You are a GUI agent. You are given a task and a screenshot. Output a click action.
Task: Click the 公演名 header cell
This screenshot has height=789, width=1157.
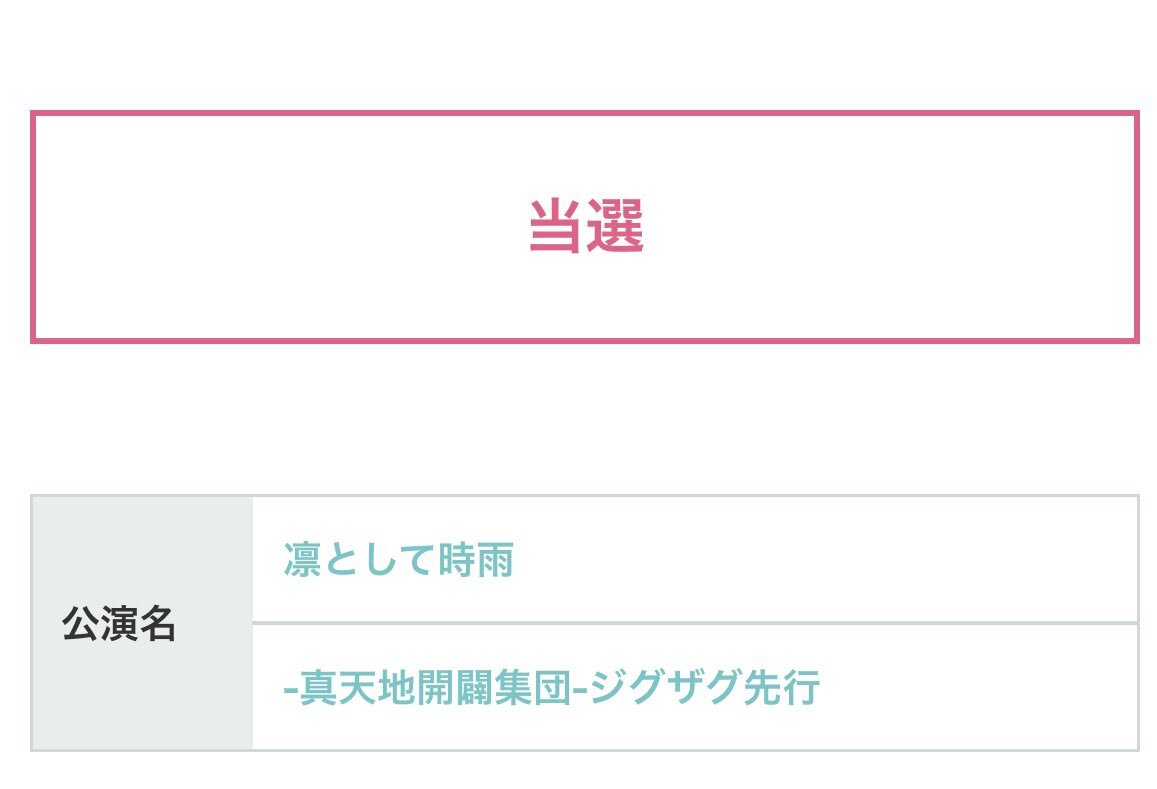click(x=119, y=624)
